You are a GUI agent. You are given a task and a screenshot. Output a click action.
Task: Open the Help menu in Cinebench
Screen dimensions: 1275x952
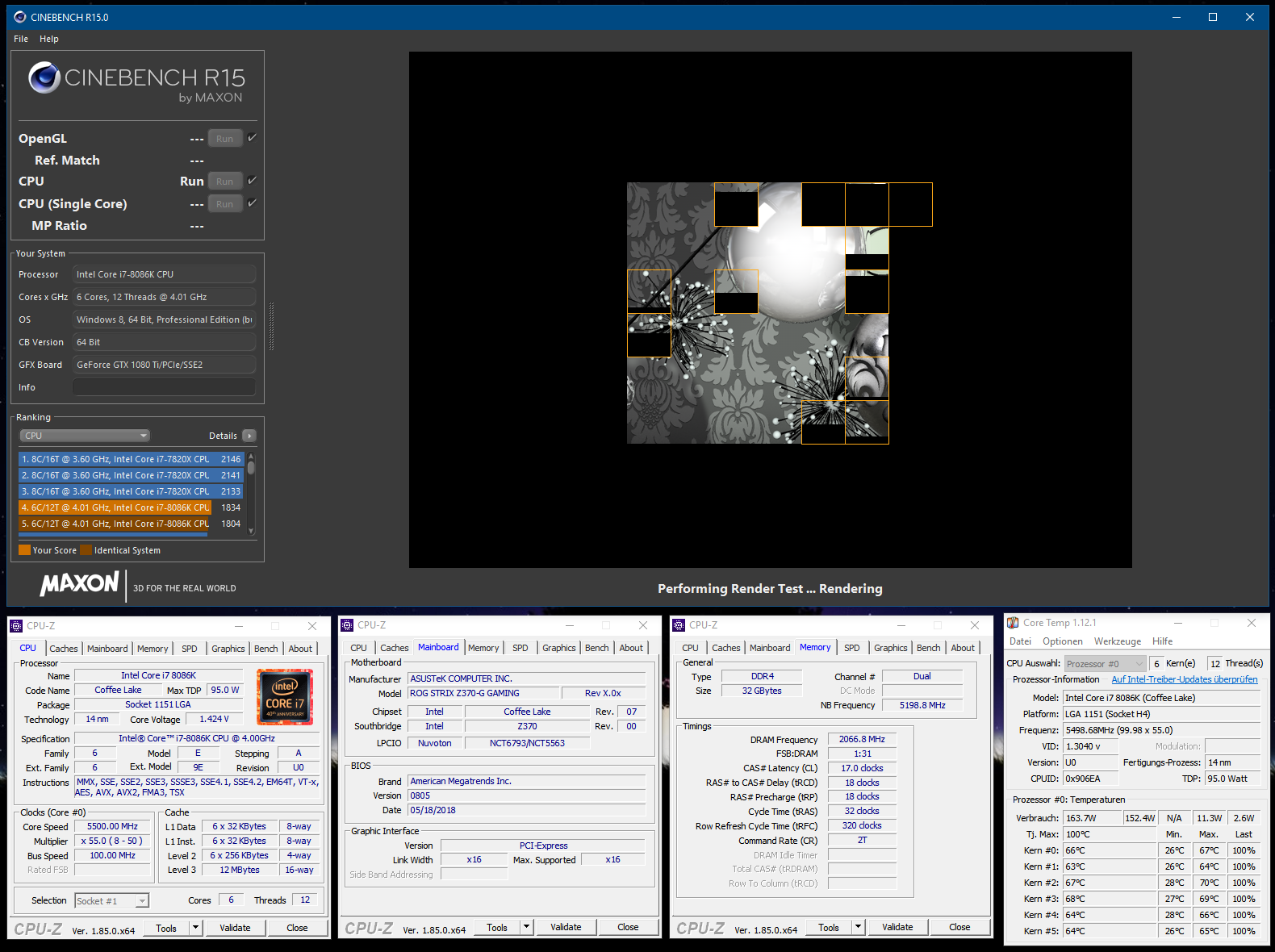pos(49,39)
